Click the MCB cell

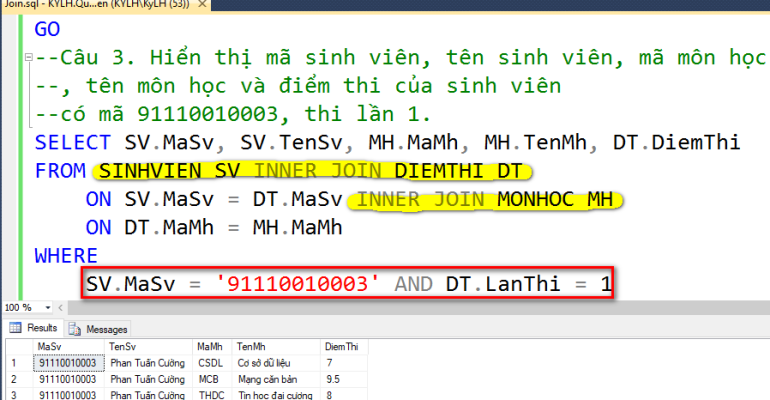[x=212, y=379]
